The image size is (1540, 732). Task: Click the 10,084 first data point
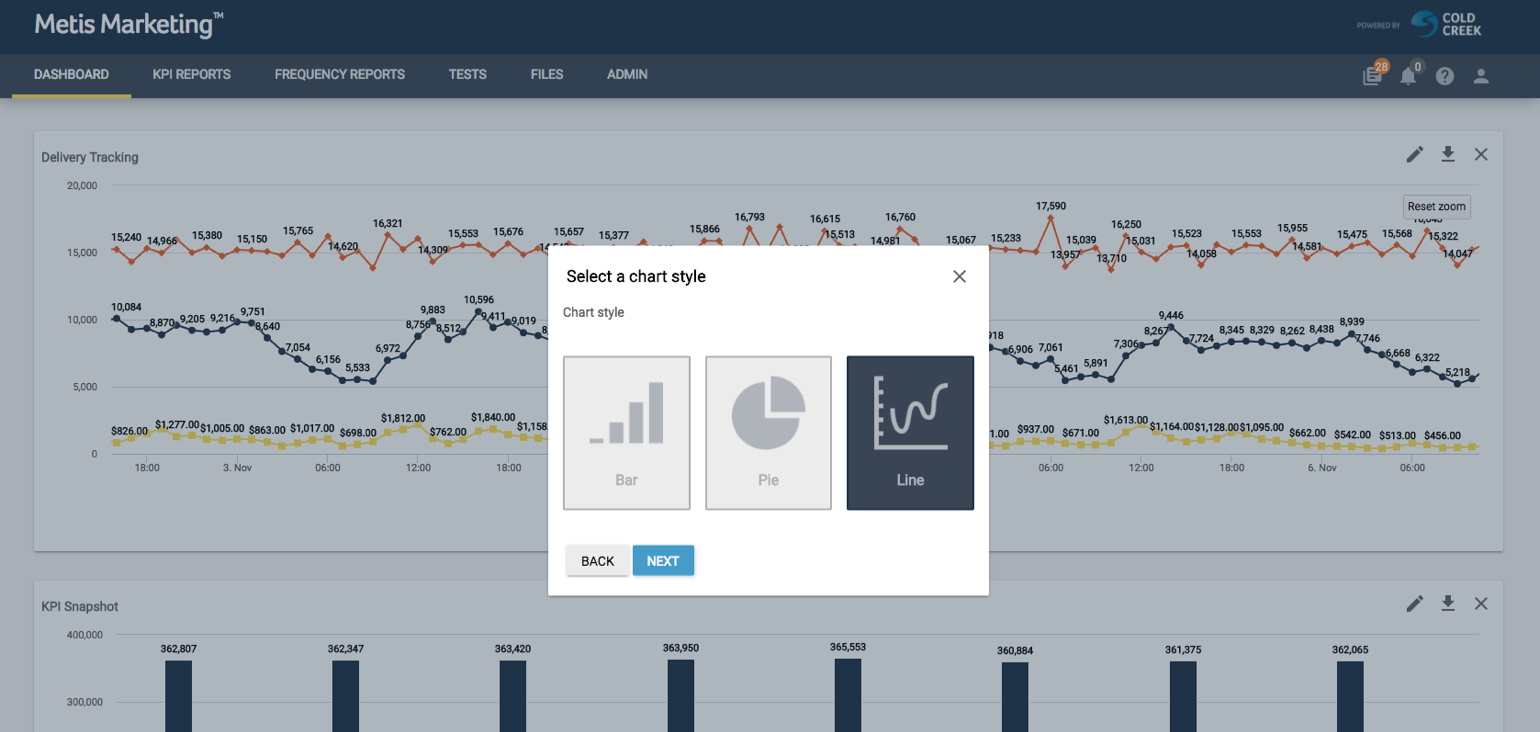point(116,319)
